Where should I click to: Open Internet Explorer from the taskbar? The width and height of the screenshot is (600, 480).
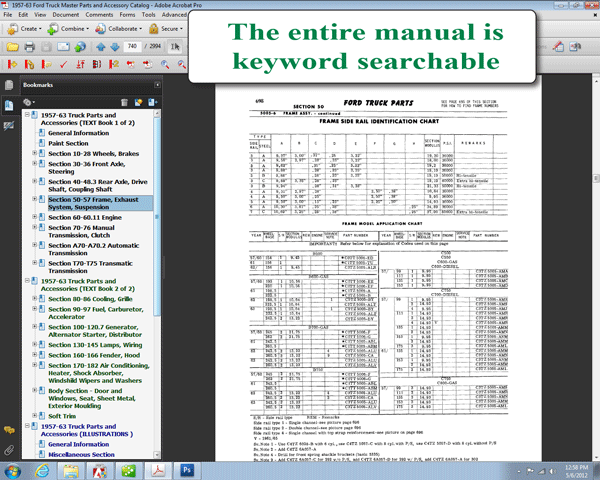(42, 471)
